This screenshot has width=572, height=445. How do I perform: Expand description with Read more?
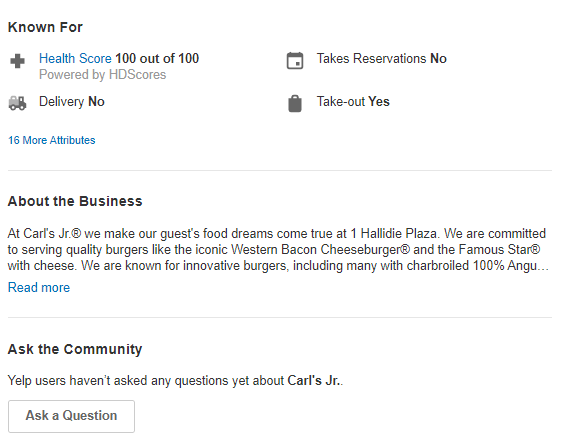39,287
